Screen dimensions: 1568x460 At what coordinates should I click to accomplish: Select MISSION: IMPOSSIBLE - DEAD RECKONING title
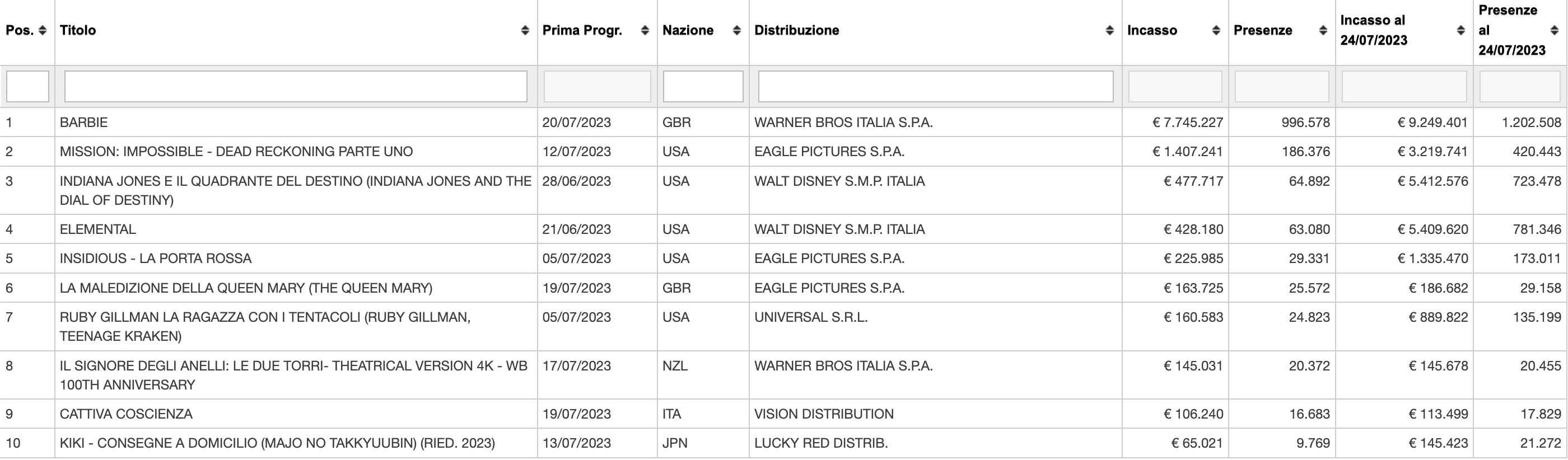[x=236, y=152]
